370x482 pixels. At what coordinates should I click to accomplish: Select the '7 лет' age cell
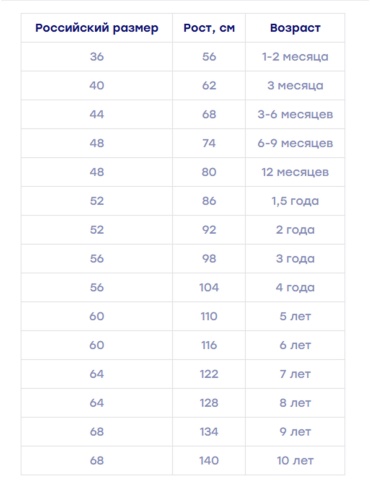pyautogui.click(x=295, y=374)
